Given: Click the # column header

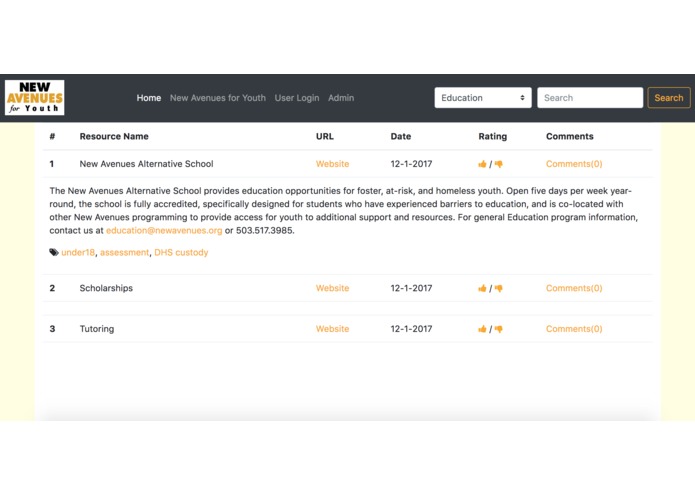Looking at the screenshot, I should tap(52, 136).
